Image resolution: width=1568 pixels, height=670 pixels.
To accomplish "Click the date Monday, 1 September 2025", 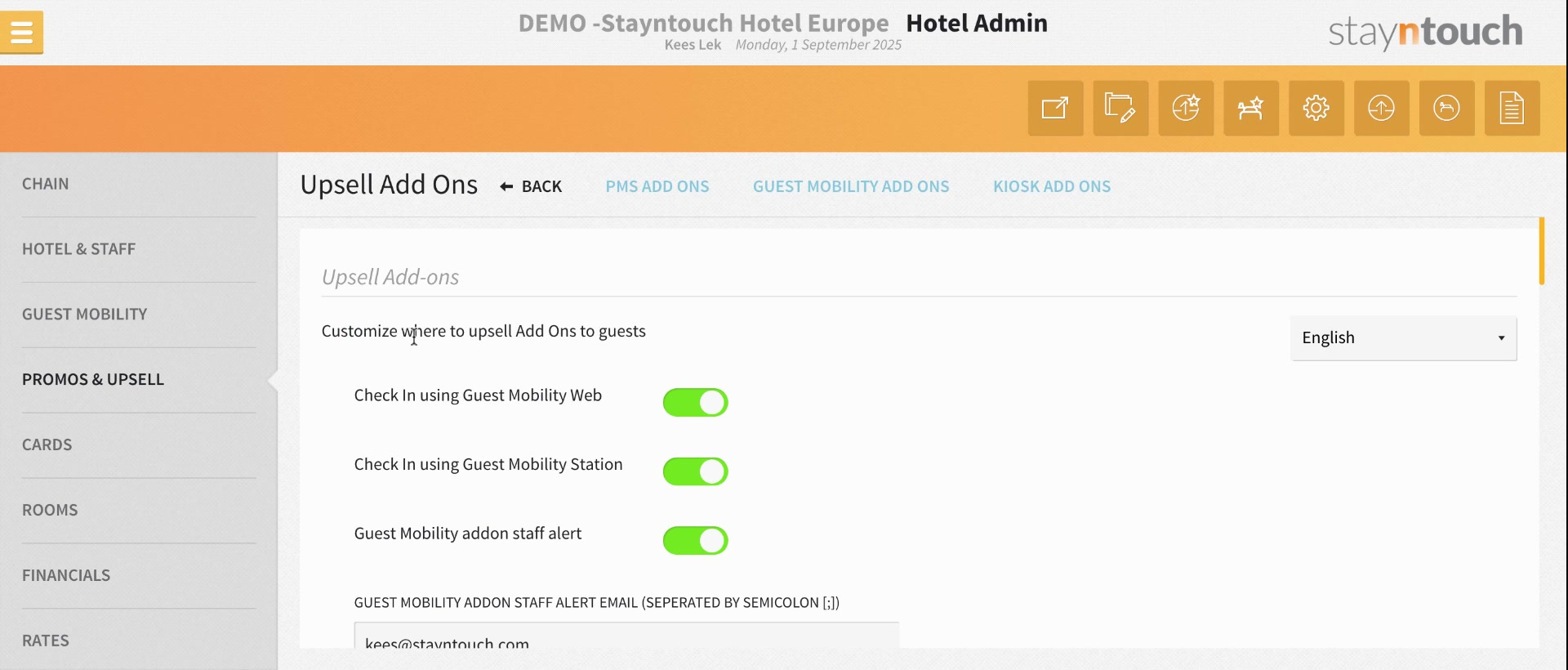I will point(818,45).
